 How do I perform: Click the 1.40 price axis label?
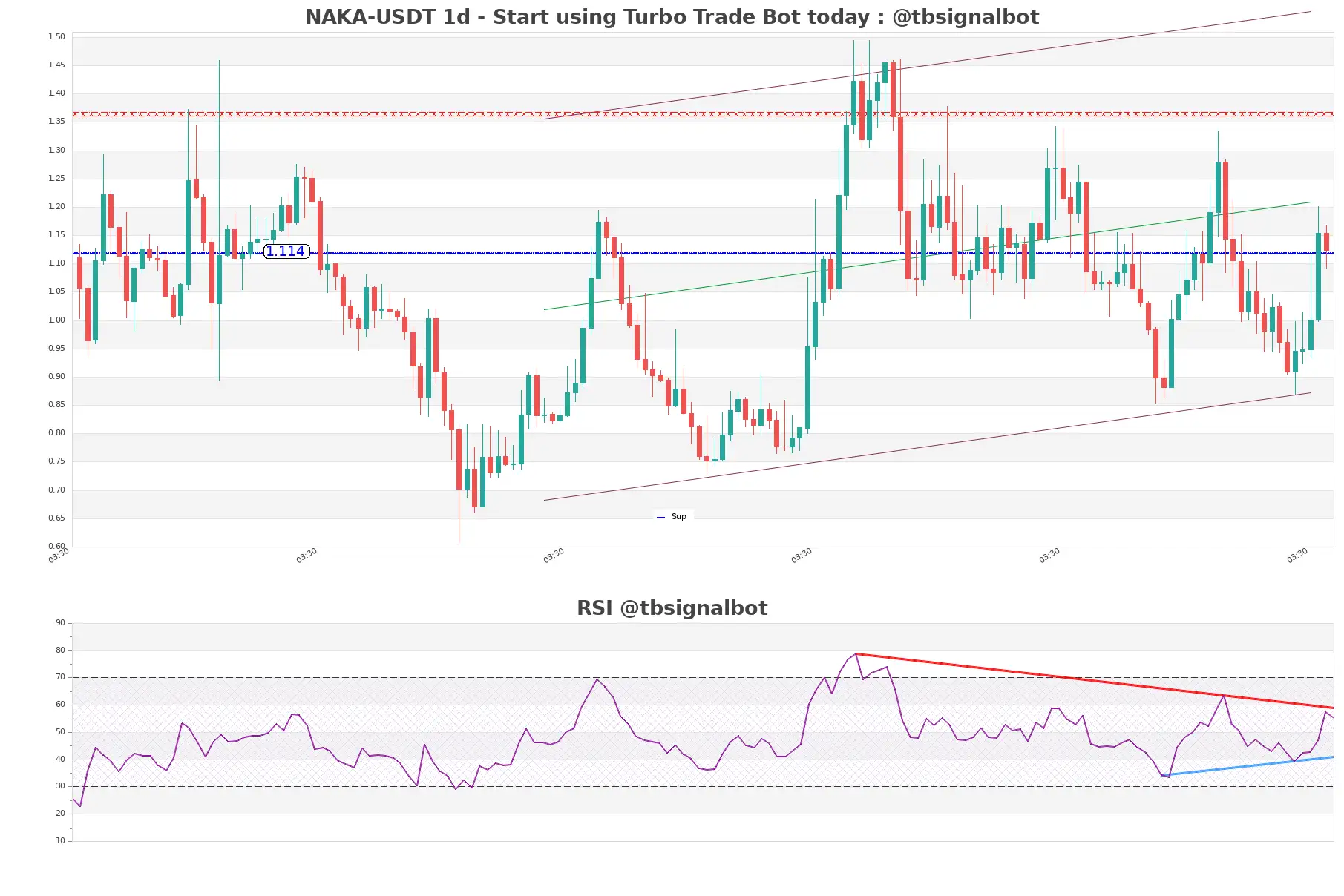point(56,93)
